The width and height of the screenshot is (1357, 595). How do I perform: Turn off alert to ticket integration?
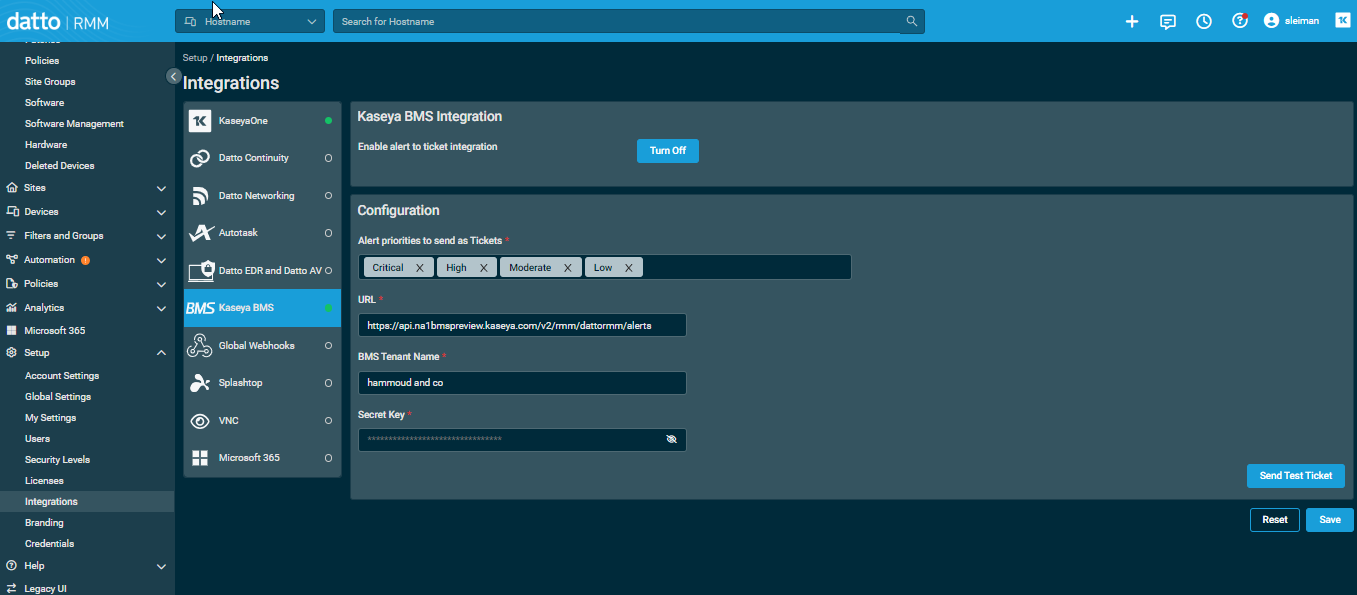[x=667, y=151]
